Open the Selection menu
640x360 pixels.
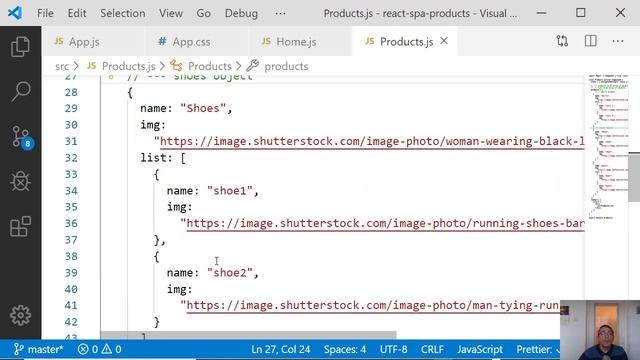(123, 13)
